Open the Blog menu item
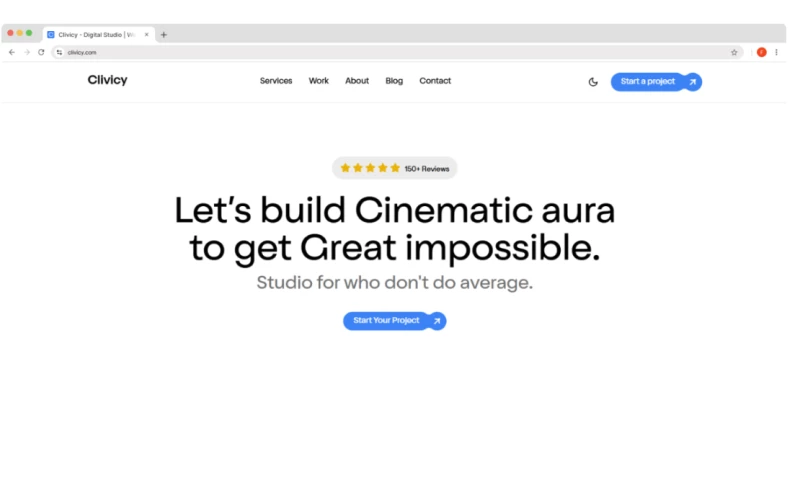The image size is (800, 480). pyautogui.click(x=394, y=81)
